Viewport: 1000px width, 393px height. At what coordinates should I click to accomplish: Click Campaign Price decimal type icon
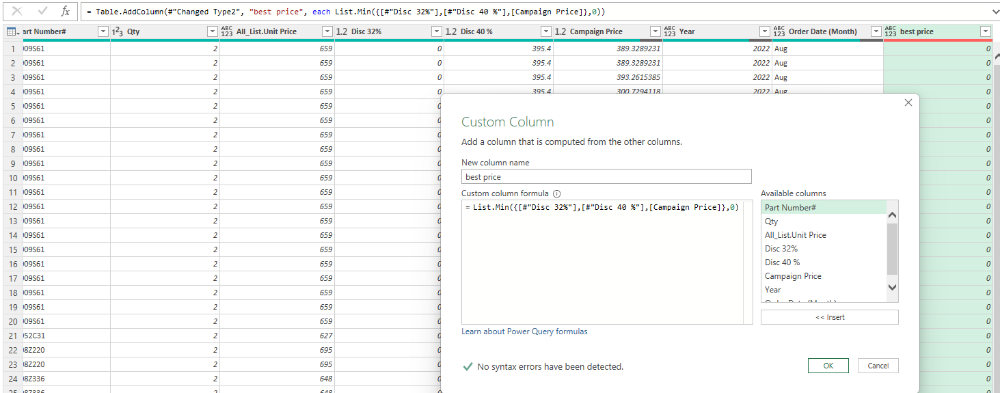point(561,31)
